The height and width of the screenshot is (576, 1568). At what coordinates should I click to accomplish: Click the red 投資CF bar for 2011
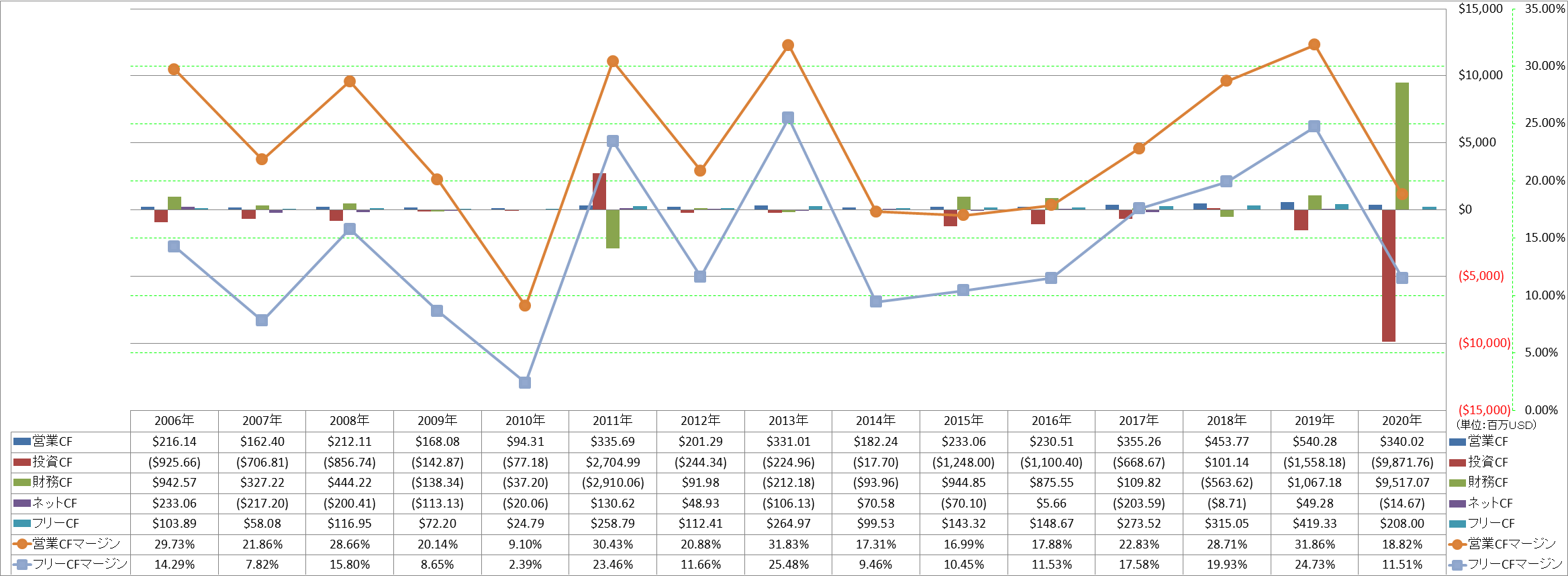click(599, 191)
